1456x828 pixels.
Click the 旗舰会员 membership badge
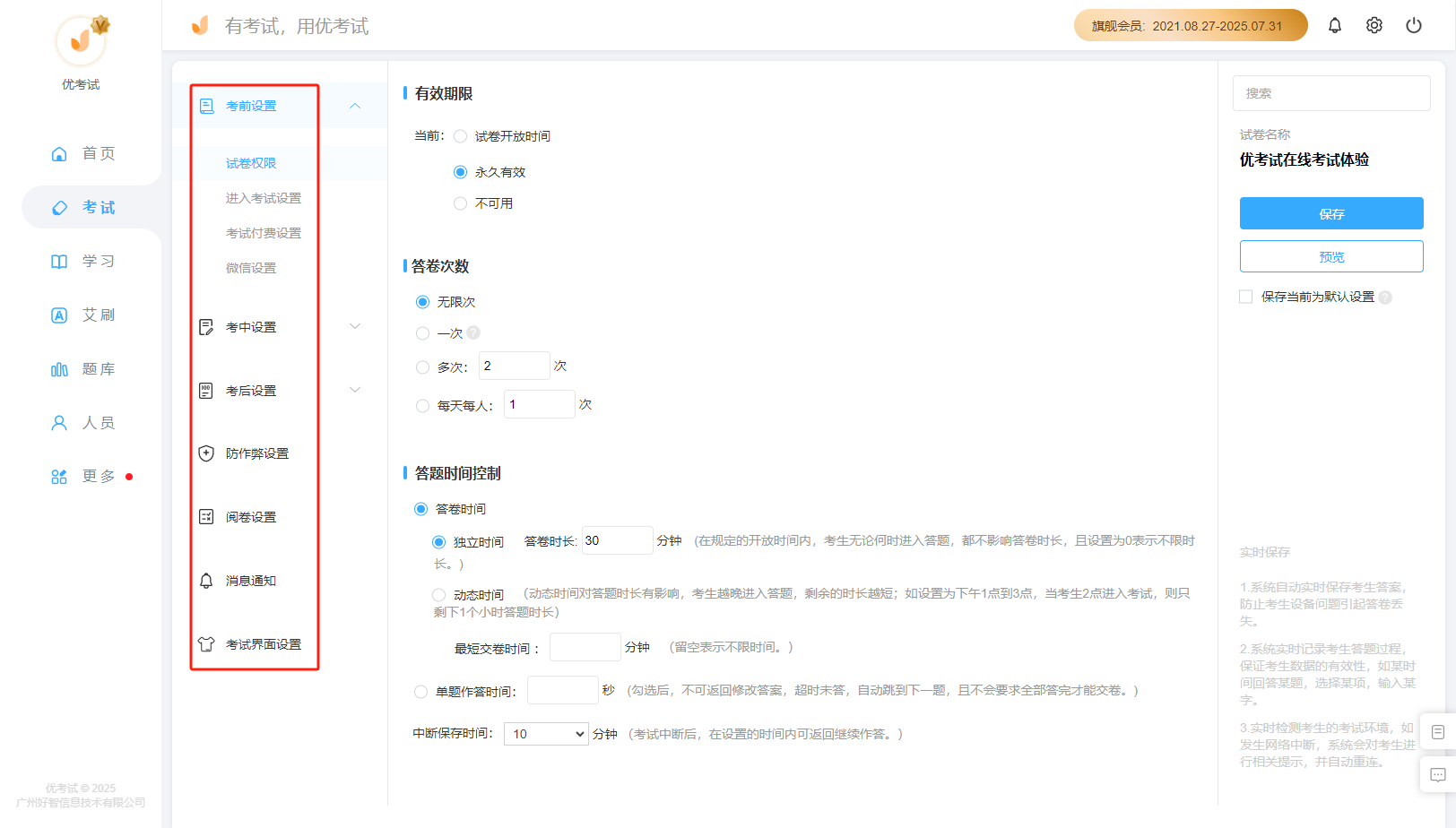tap(1191, 25)
